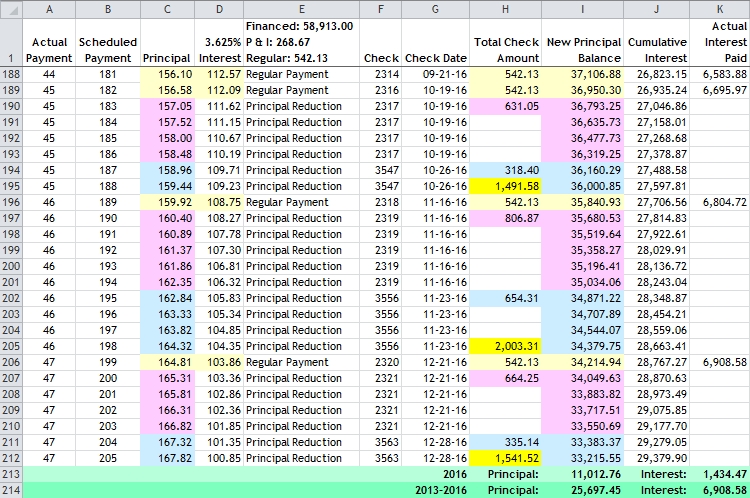Select 2016 interest total 1,434.47
Viewport: 750px width, 498px height.
(x=720, y=474)
